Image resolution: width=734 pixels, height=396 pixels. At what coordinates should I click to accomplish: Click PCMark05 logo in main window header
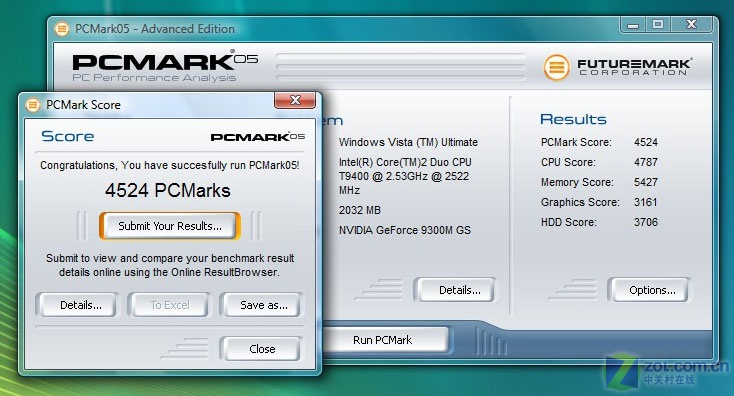point(165,66)
